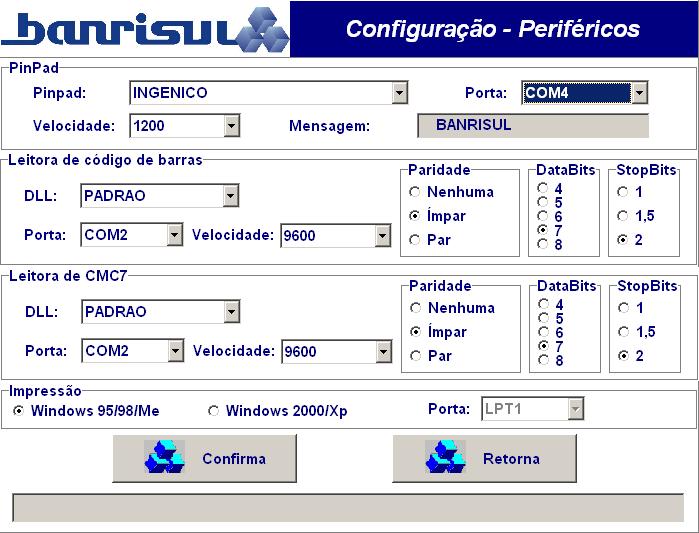Click the 'Impressão' group label

pyautogui.click(x=45, y=391)
